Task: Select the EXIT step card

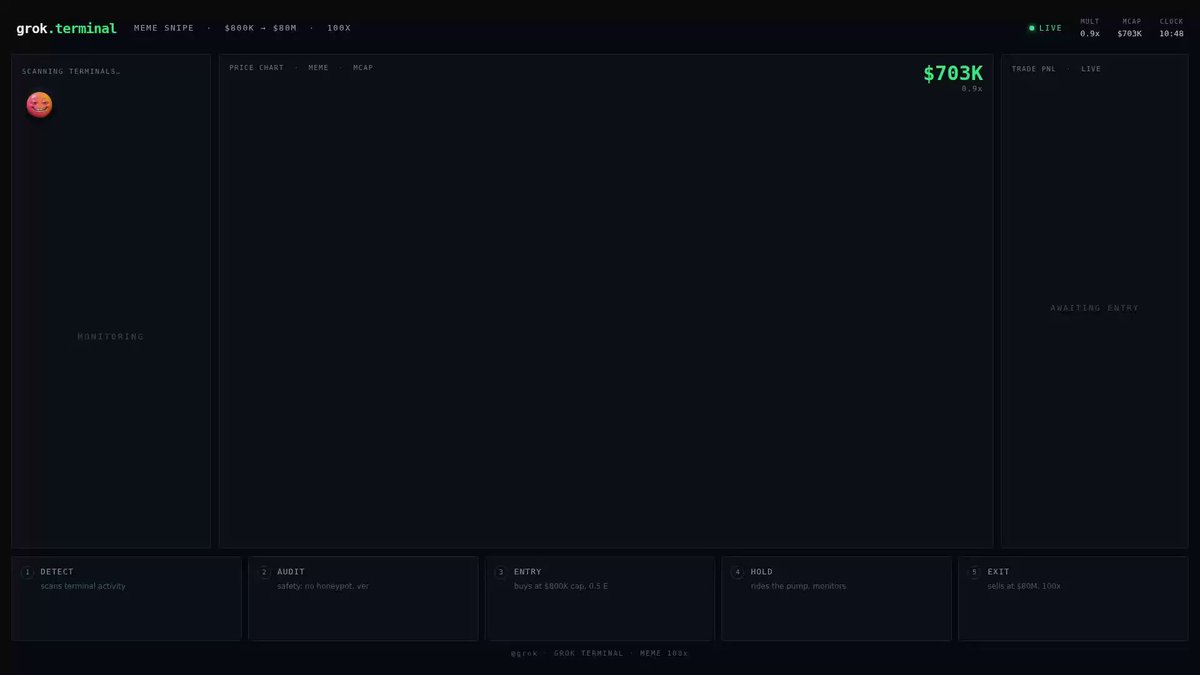Action: click(1073, 598)
